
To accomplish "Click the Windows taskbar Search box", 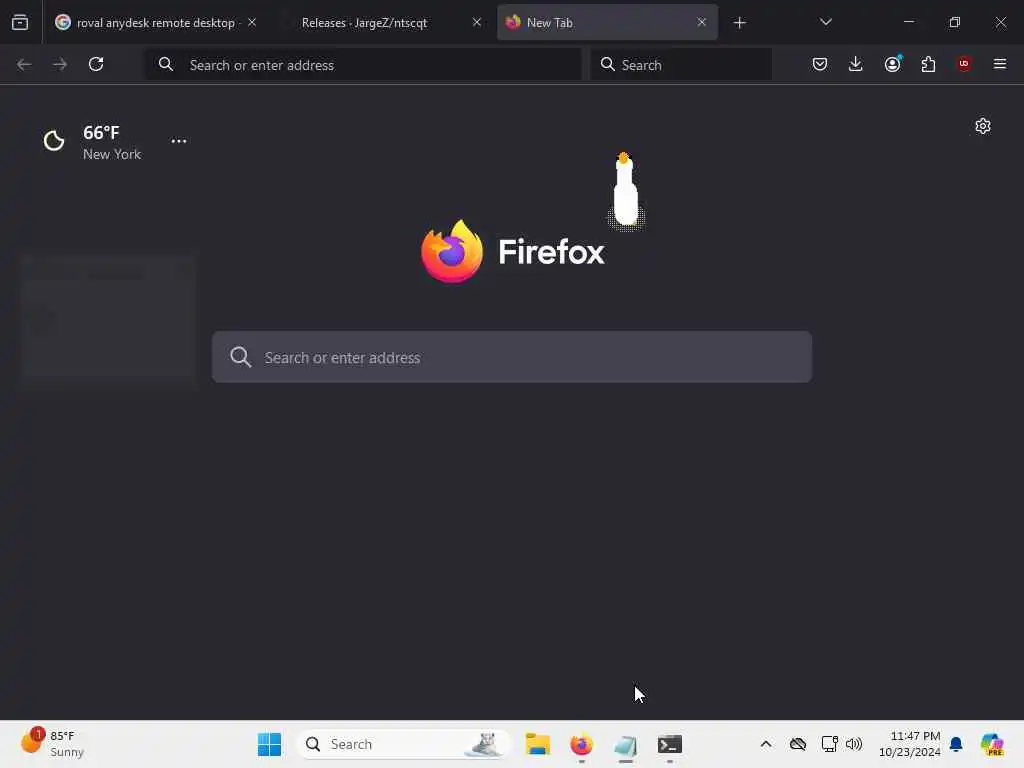I will pyautogui.click(x=402, y=744).
